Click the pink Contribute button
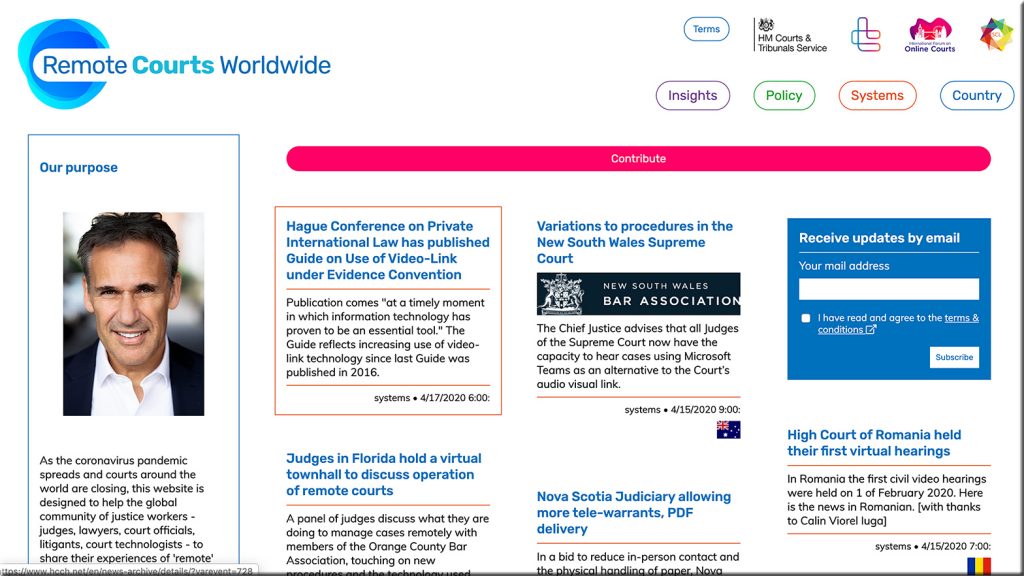This screenshot has width=1024, height=576. [x=638, y=159]
